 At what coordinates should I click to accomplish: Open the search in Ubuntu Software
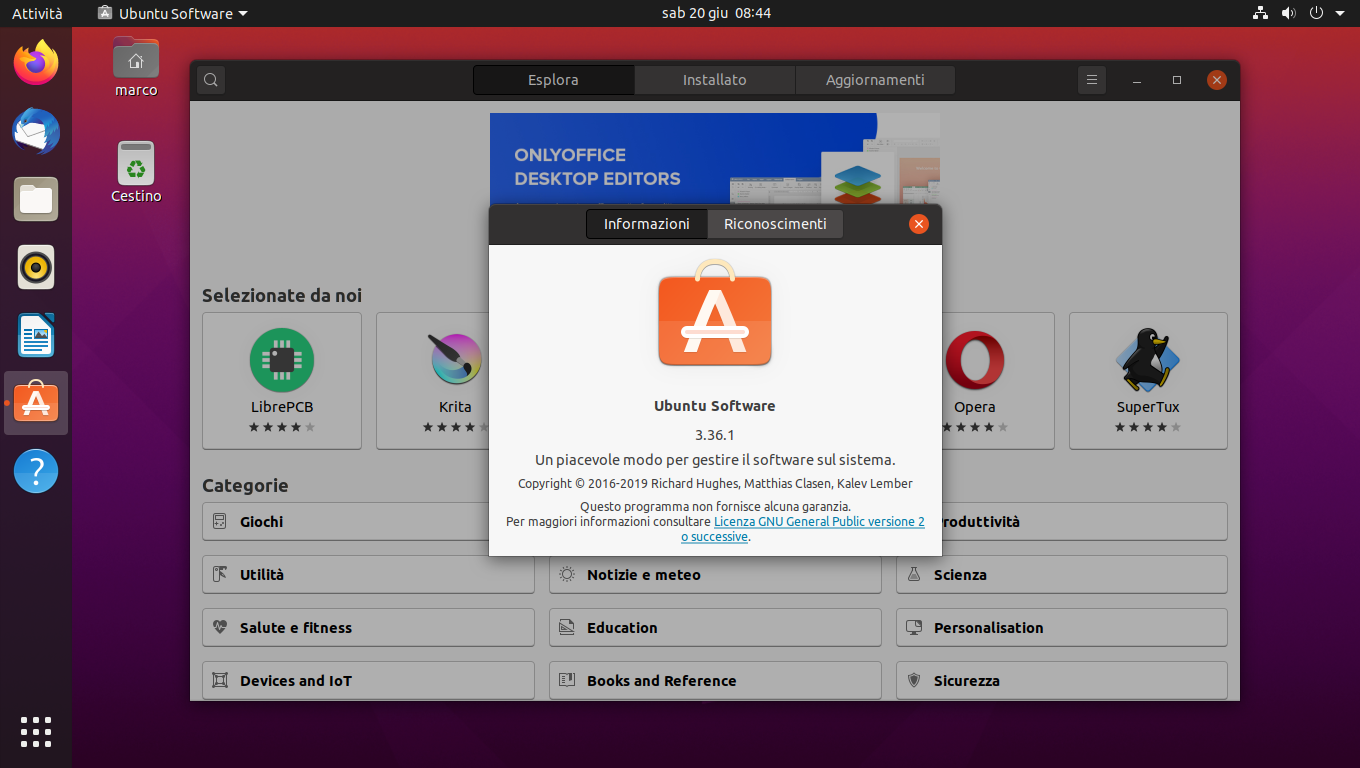[210, 79]
